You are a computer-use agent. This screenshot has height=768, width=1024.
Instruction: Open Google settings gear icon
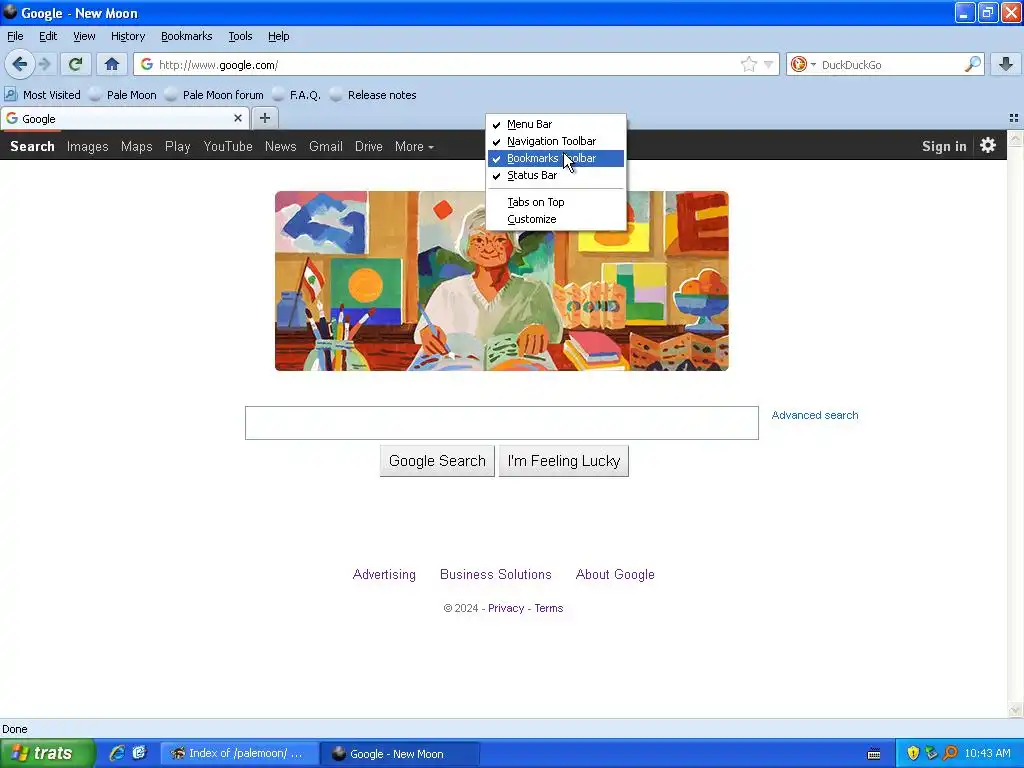click(x=987, y=145)
